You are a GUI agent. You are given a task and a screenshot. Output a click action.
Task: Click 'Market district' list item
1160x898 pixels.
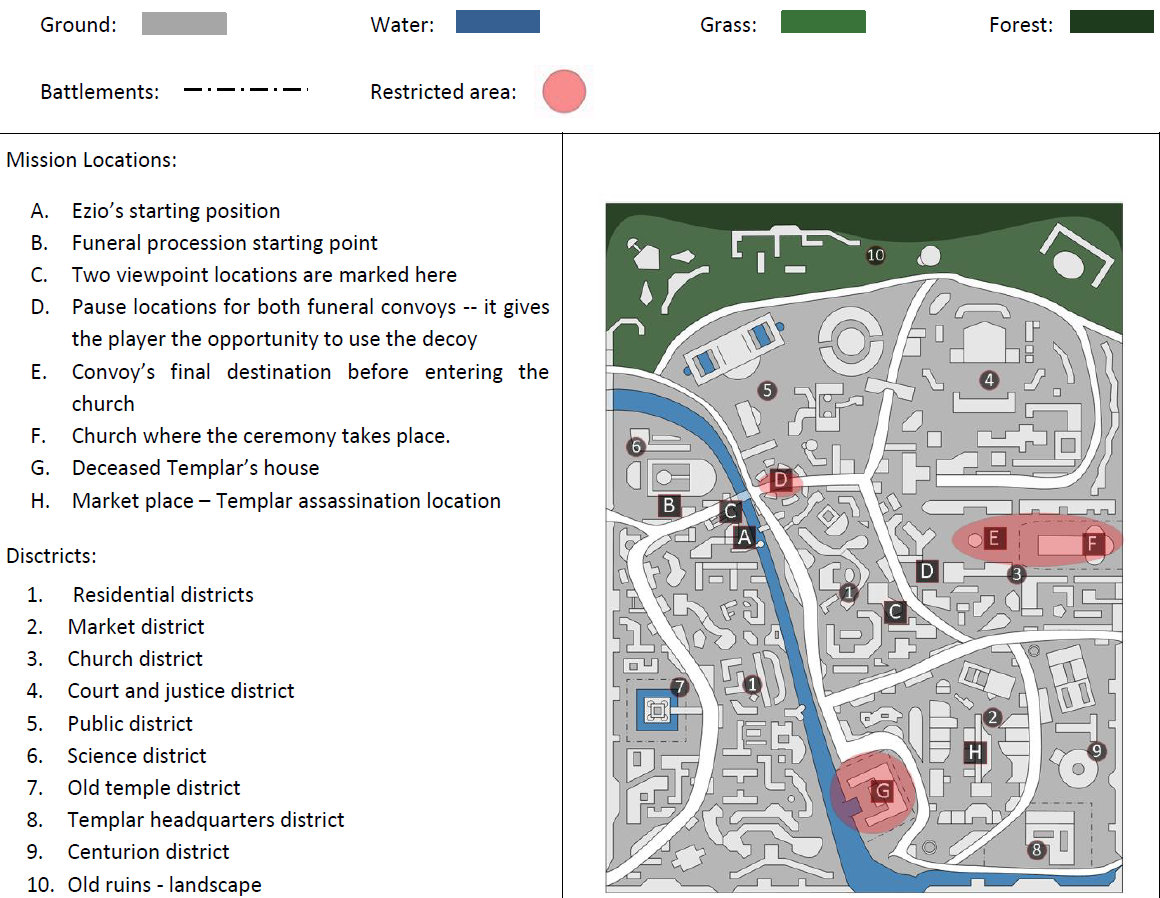click(x=135, y=627)
